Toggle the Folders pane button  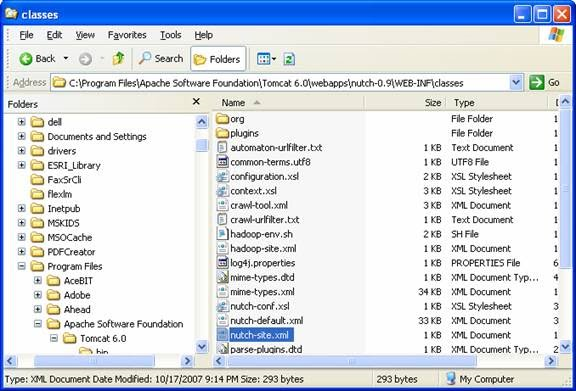pos(218,59)
